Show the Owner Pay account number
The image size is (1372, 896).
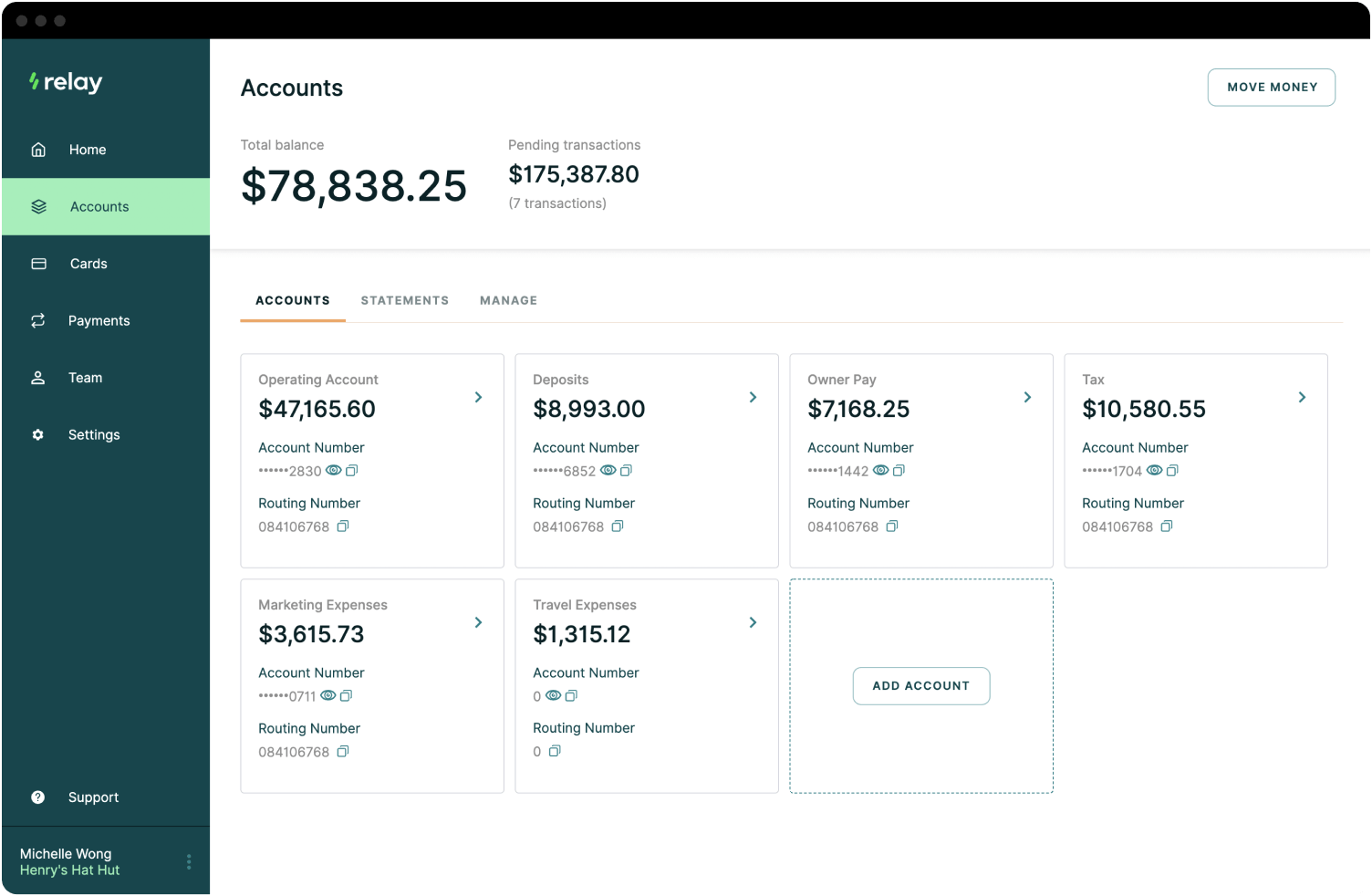pos(881,470)
